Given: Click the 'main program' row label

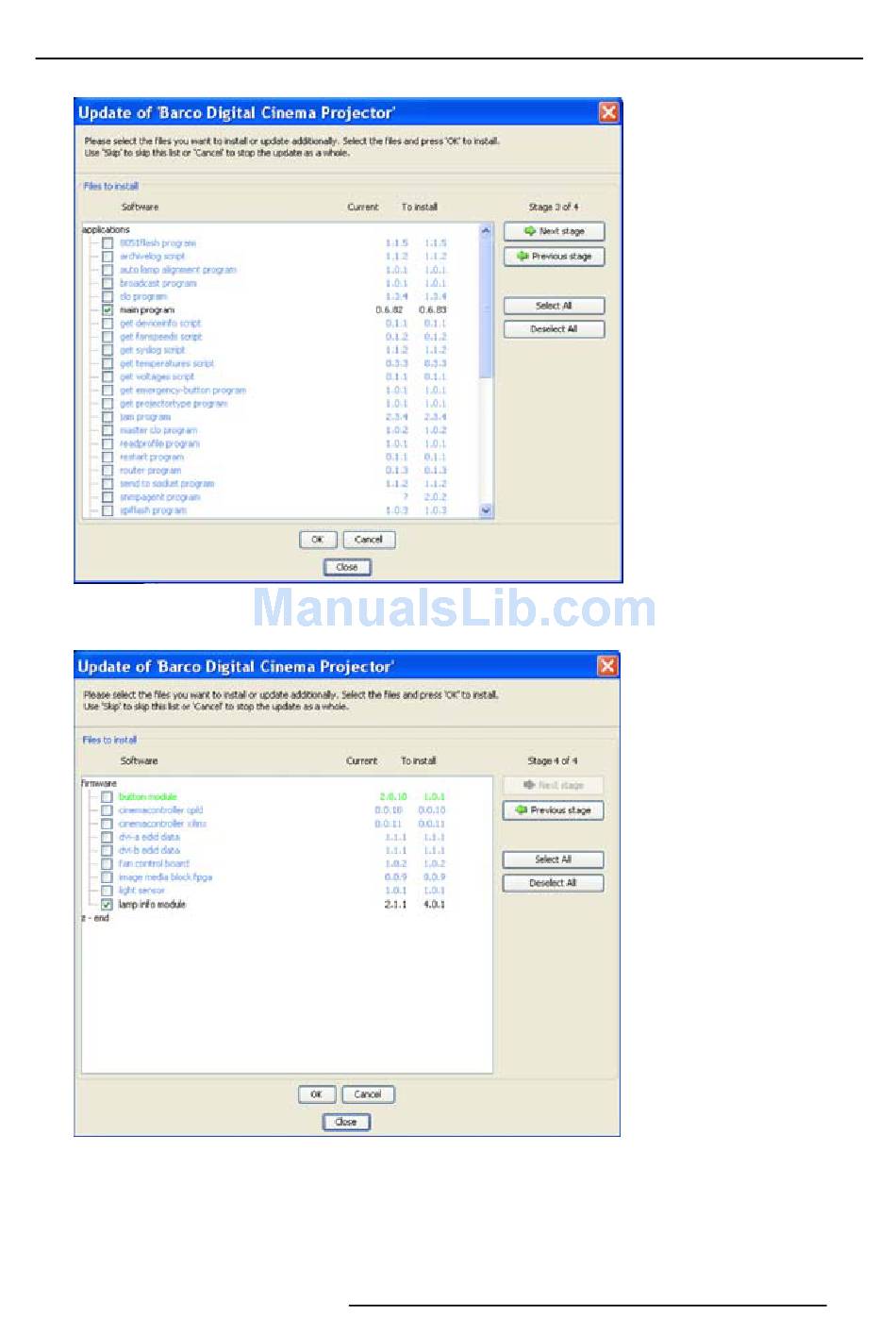Looking at the screenshot, I should click(x=147, y=309).
